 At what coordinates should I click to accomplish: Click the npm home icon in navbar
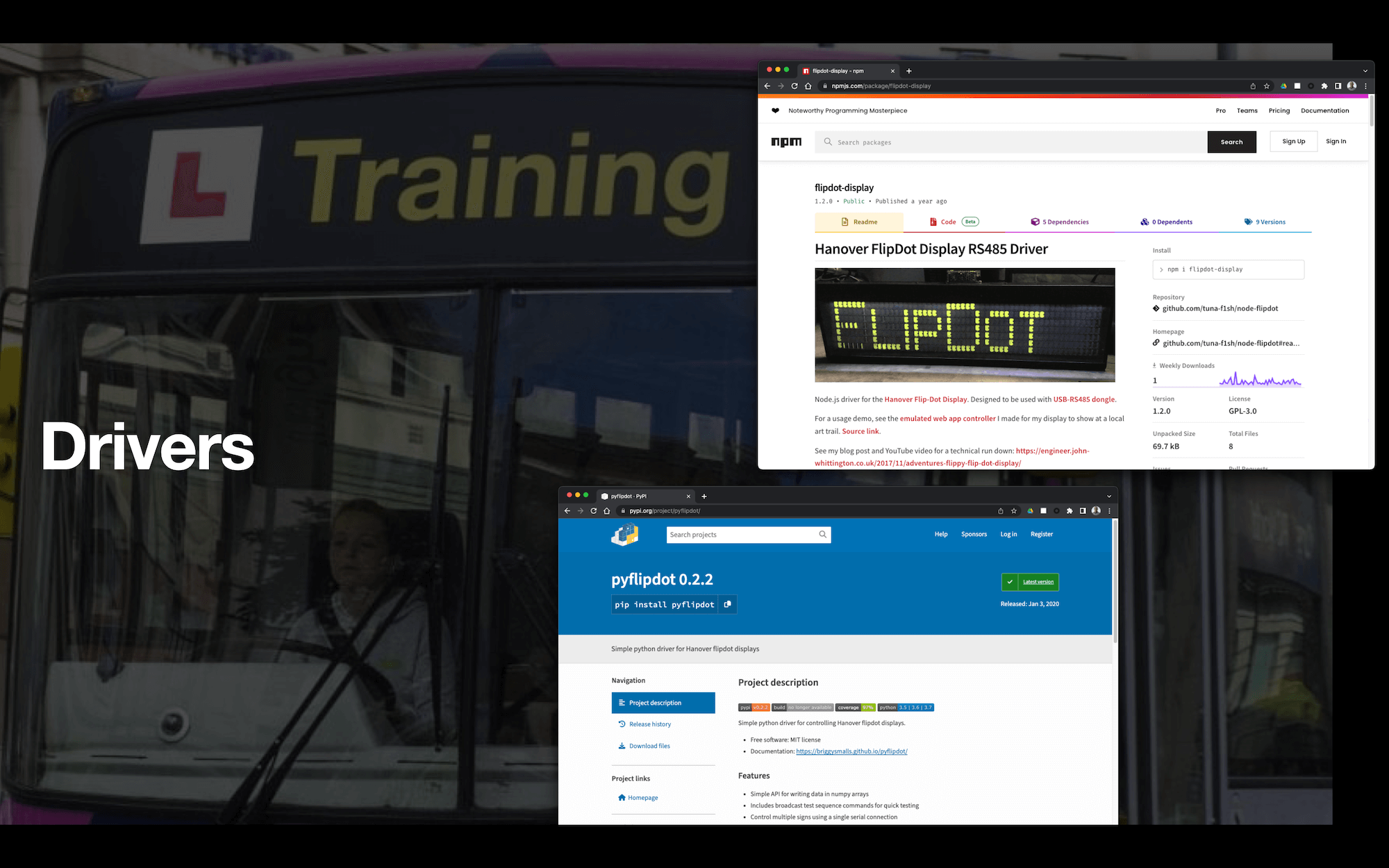[x=787, y=141]
